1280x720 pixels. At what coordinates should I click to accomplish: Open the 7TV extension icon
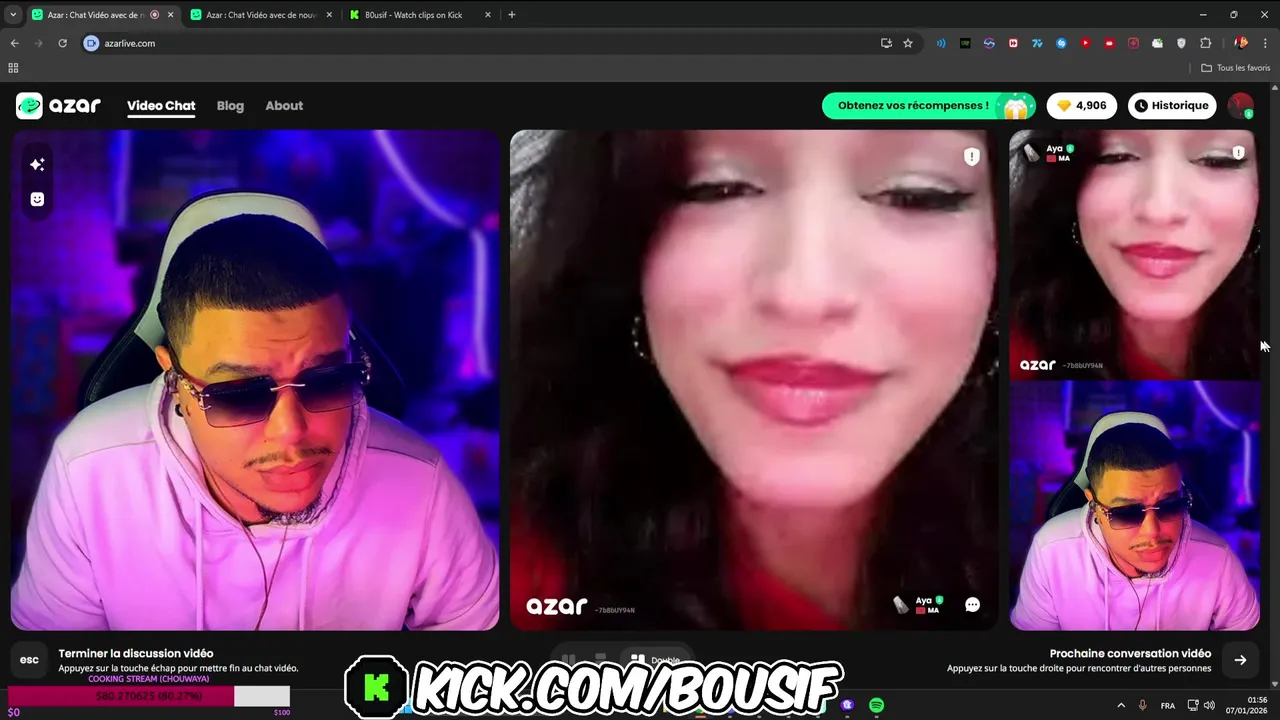pyautogui.click(x=1037, y=43)
